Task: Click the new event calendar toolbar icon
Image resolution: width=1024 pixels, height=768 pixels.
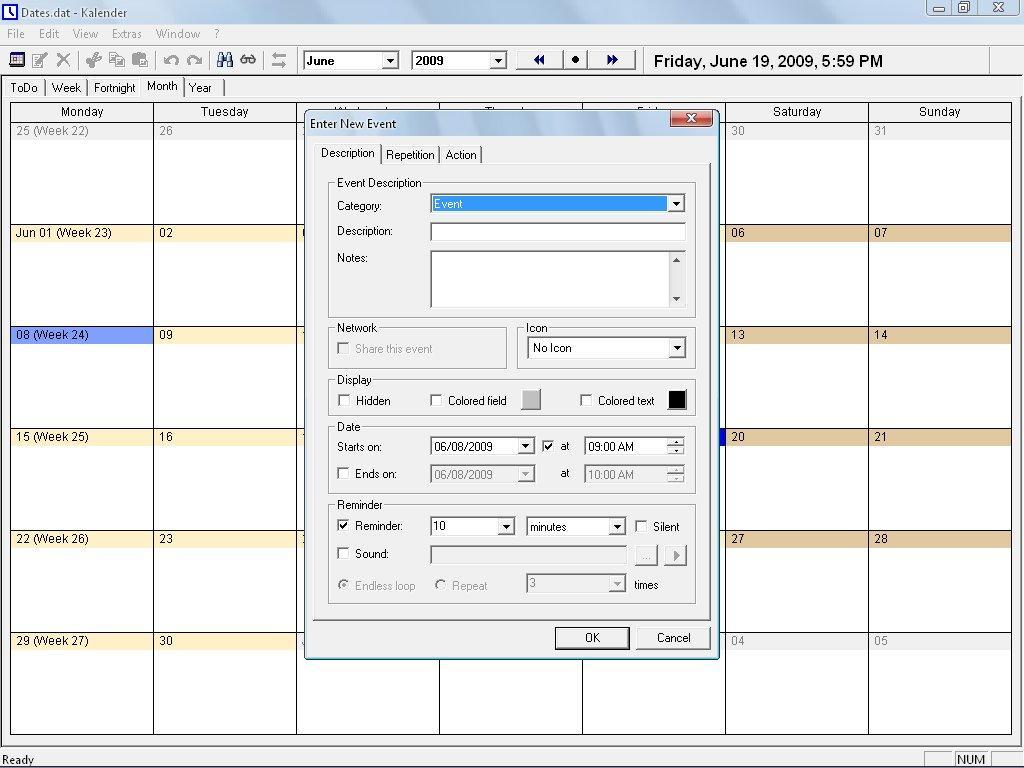Action: pos(17,60)
